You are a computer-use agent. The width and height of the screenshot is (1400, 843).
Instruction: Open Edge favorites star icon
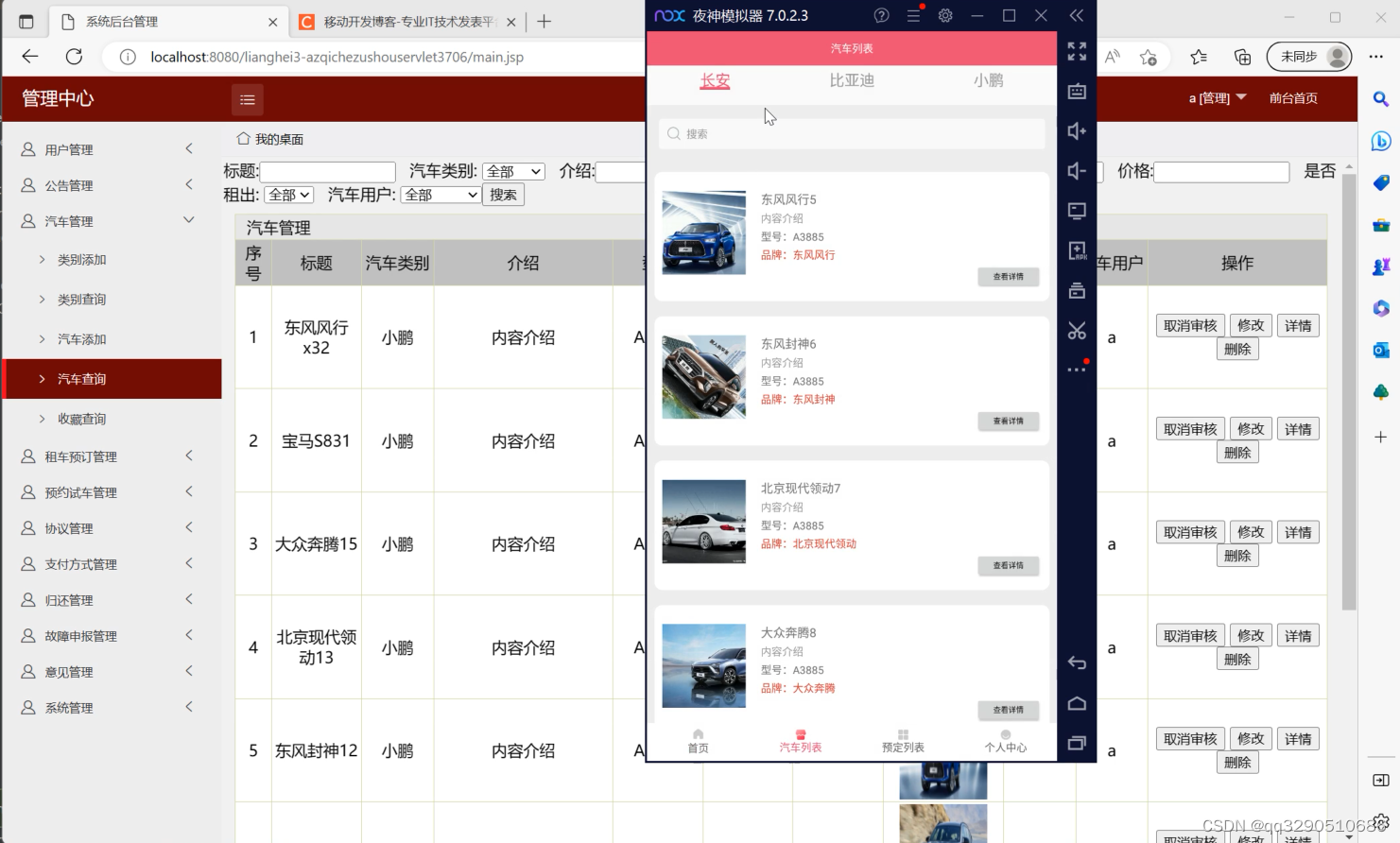(1199, 57)
